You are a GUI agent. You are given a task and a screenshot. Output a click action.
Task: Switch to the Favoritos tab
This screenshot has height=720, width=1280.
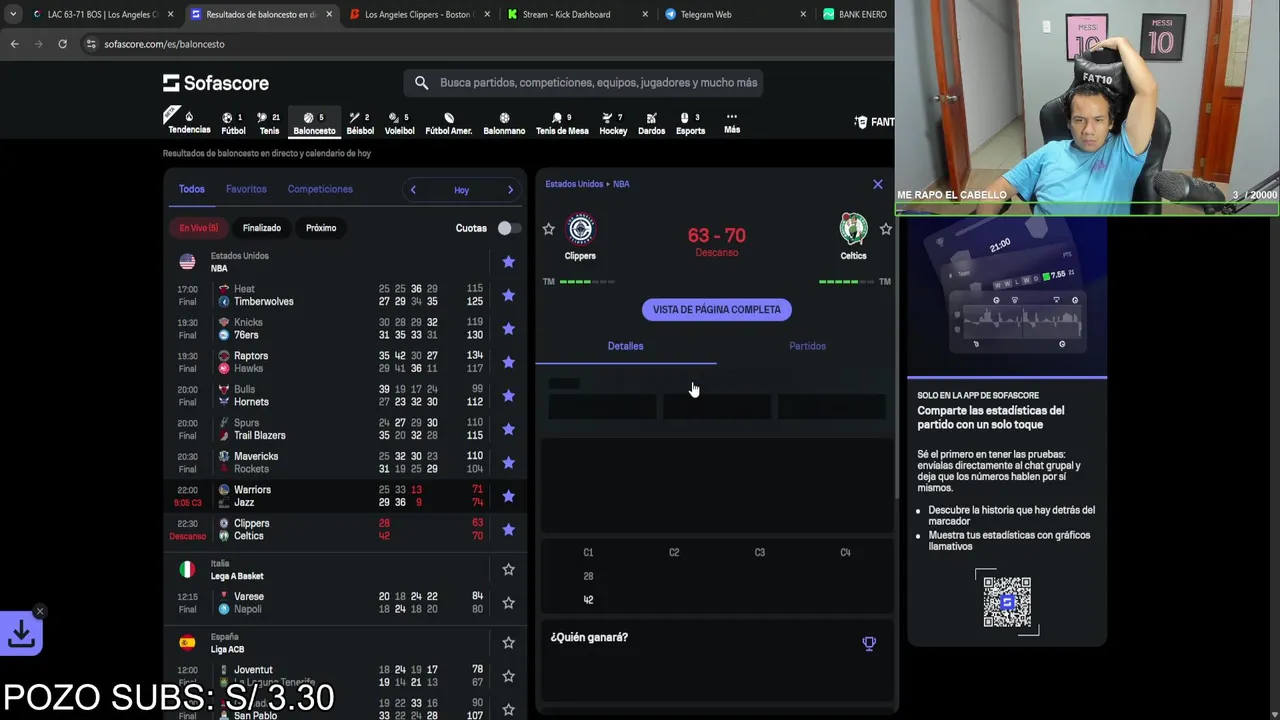pos(246,189)
